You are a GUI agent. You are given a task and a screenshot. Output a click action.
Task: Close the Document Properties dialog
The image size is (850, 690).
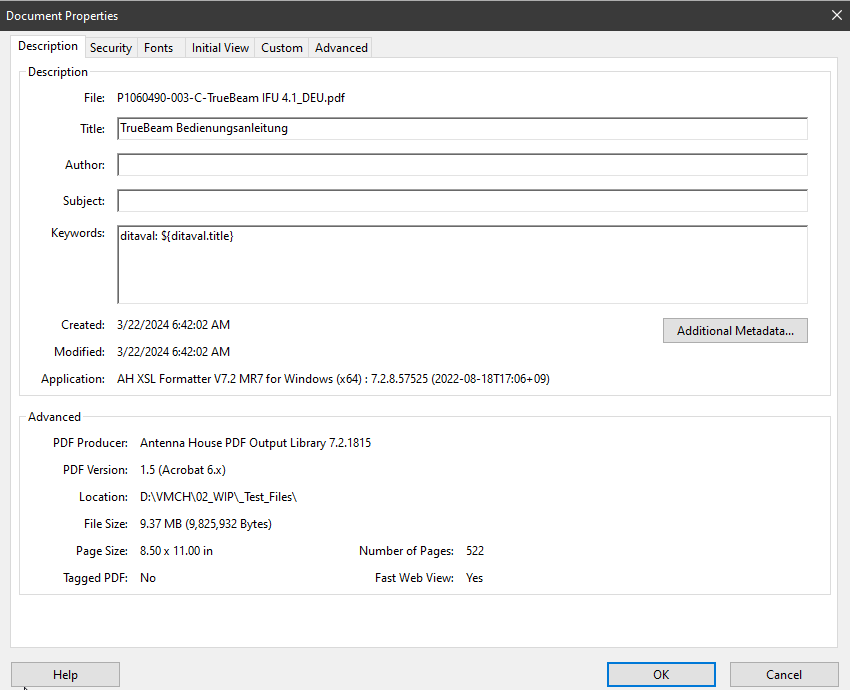click(836, 15)
